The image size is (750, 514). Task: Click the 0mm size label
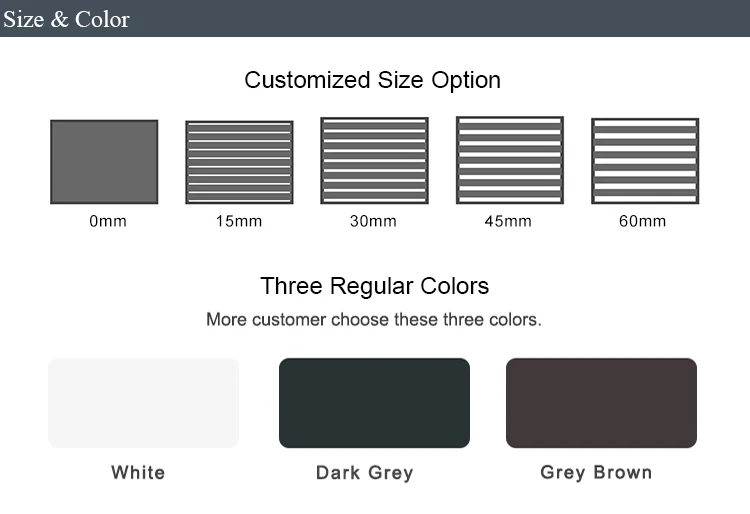108,221
